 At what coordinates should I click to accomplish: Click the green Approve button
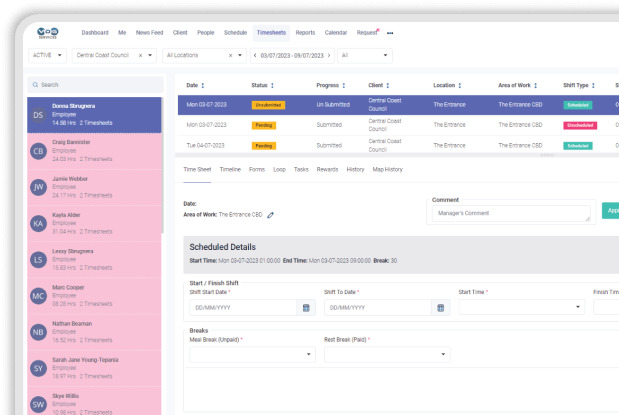pos(611,210)
